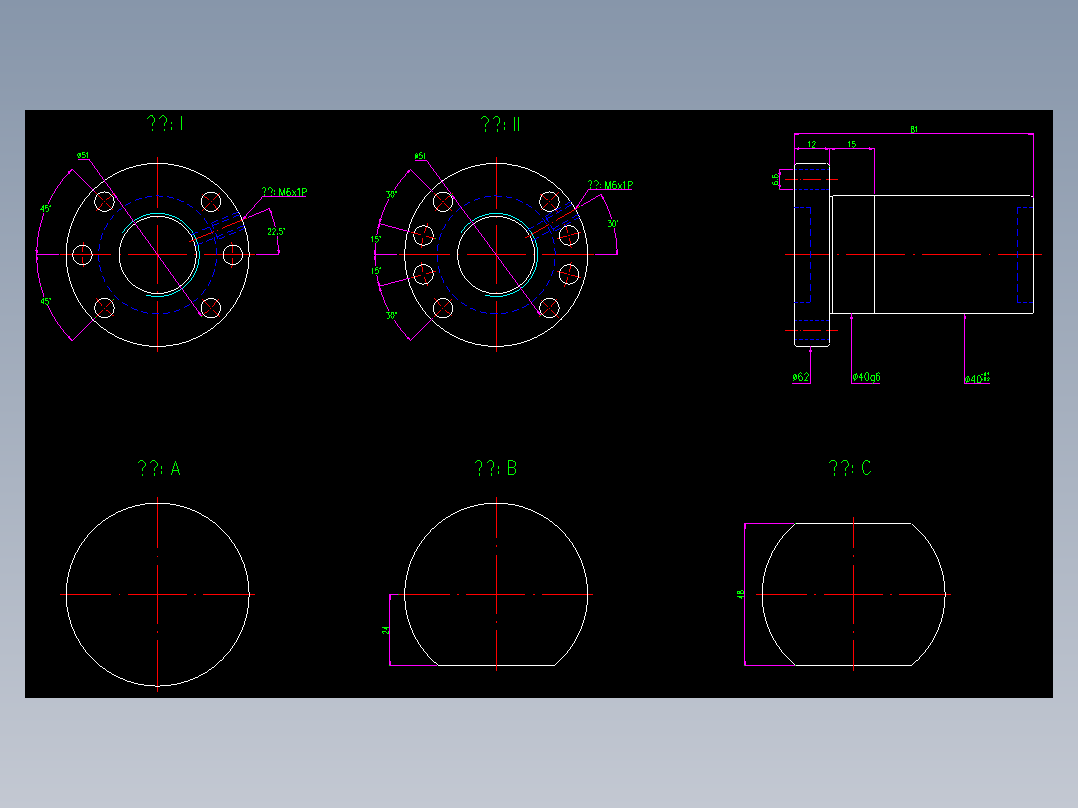Click the "??: A" view label

coord(160,466)
